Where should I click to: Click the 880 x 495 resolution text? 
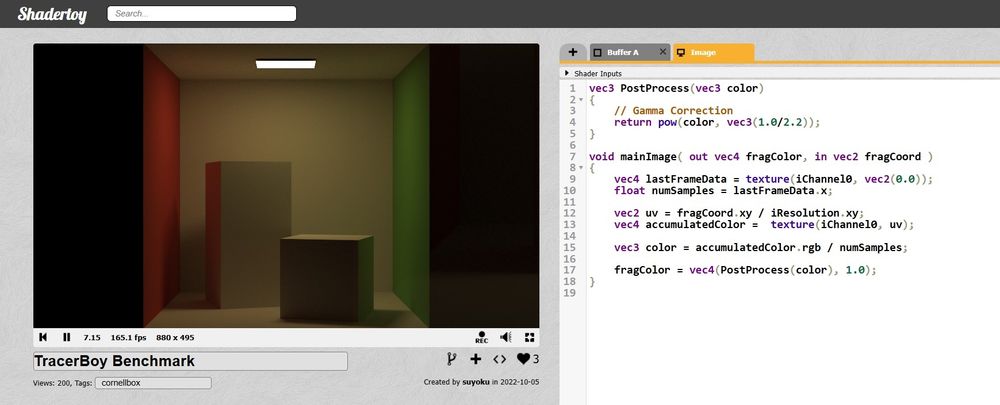[x=175, y=337]
